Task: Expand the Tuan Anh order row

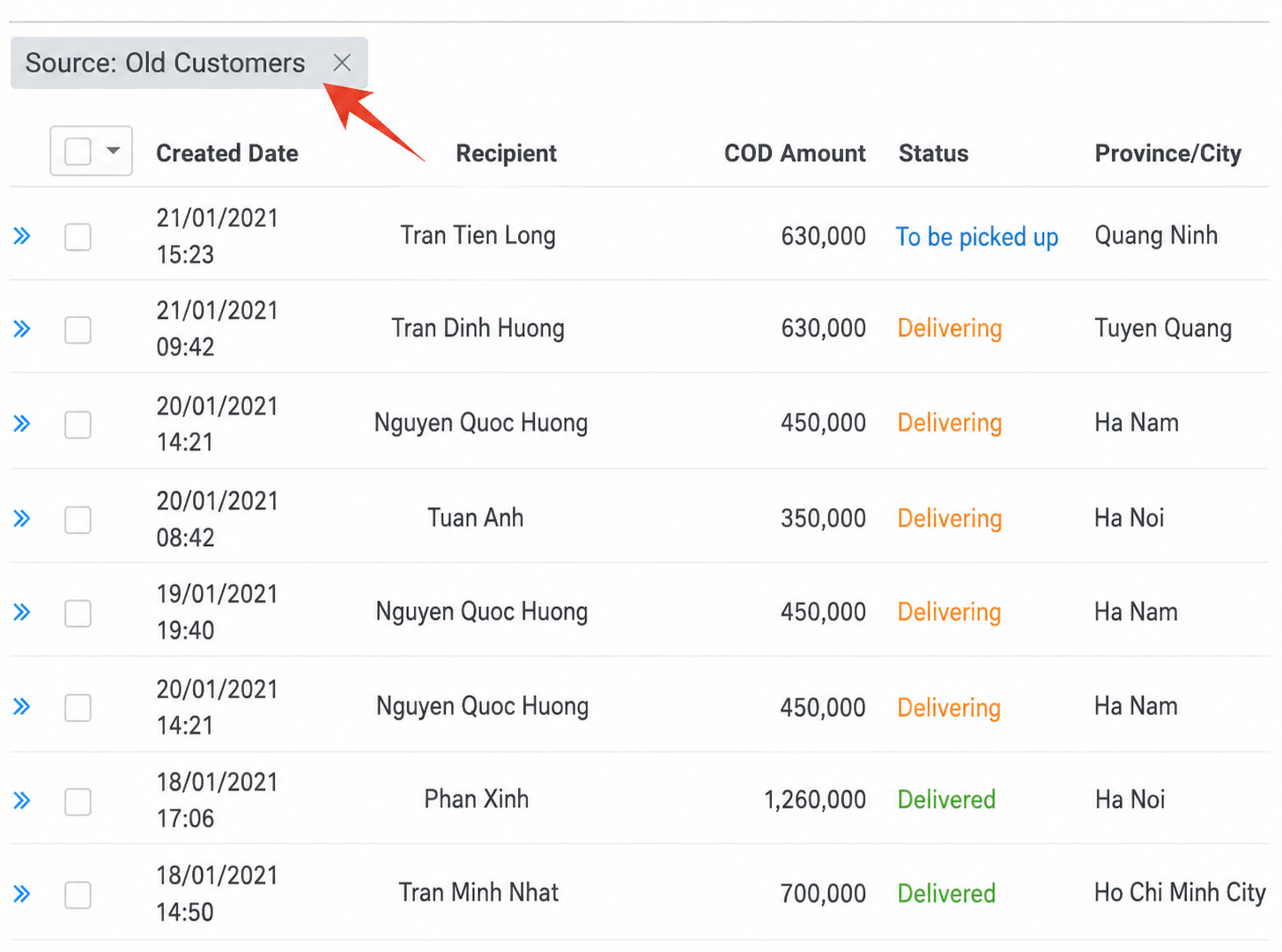Action: pos(22,519)
